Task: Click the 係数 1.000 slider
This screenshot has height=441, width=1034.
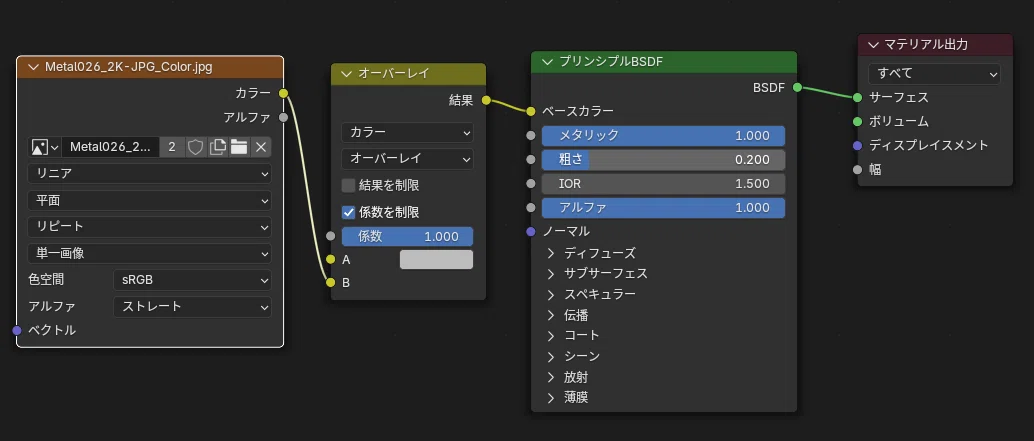Action: click(x=408, y=237)
